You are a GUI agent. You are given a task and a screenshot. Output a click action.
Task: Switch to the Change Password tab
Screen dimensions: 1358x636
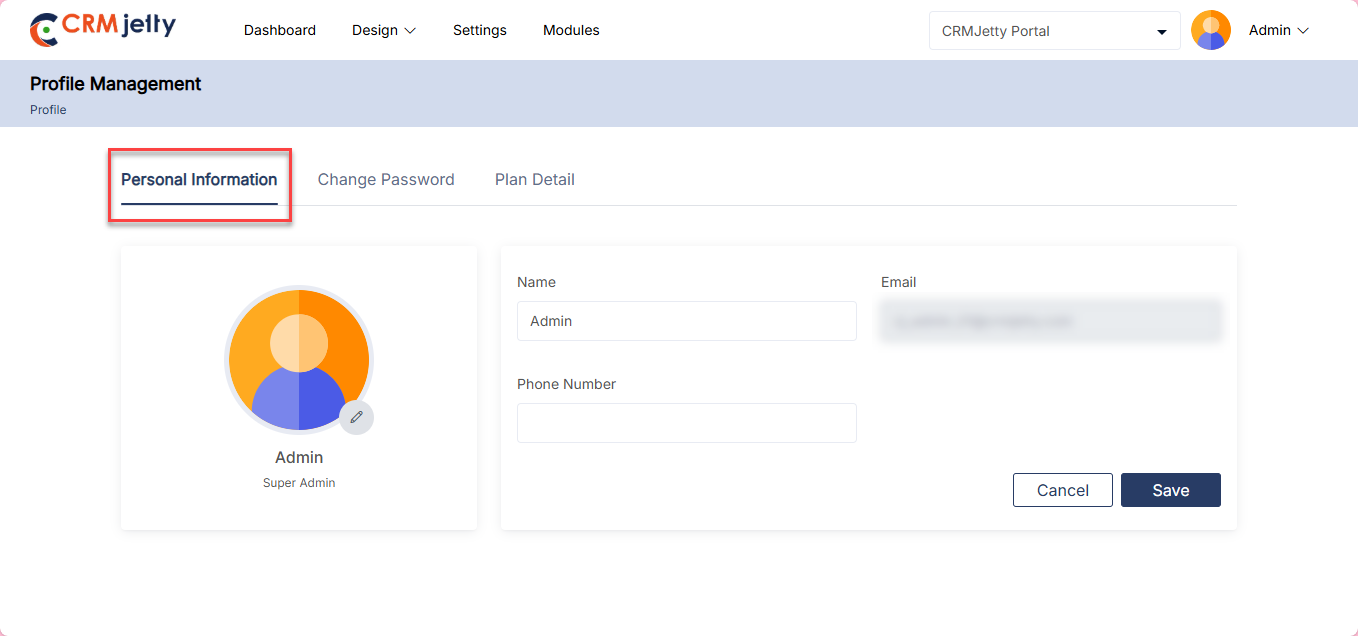coord(386,180)
